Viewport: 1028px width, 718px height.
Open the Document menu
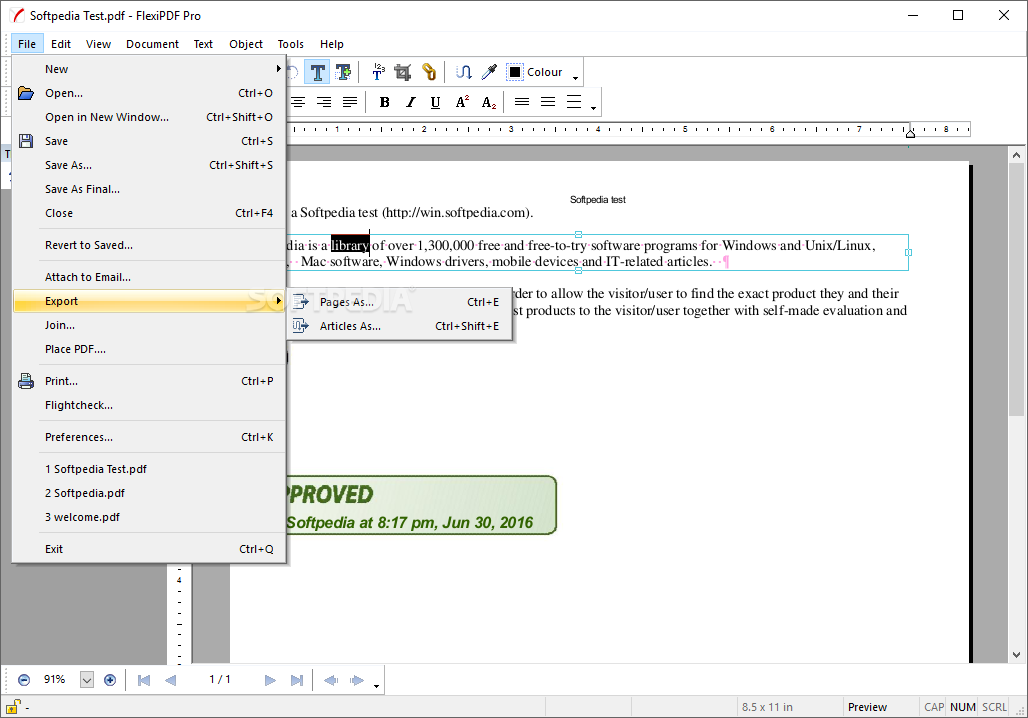click(152, 44)
